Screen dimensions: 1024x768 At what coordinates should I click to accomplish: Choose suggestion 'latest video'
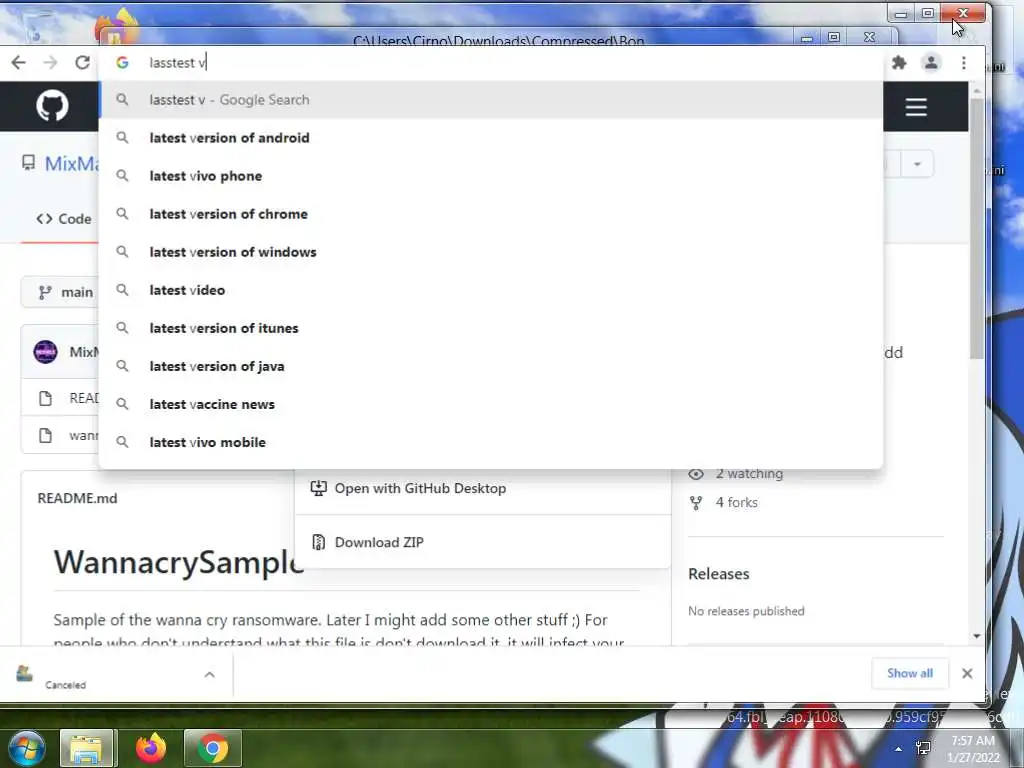(491, 290)
